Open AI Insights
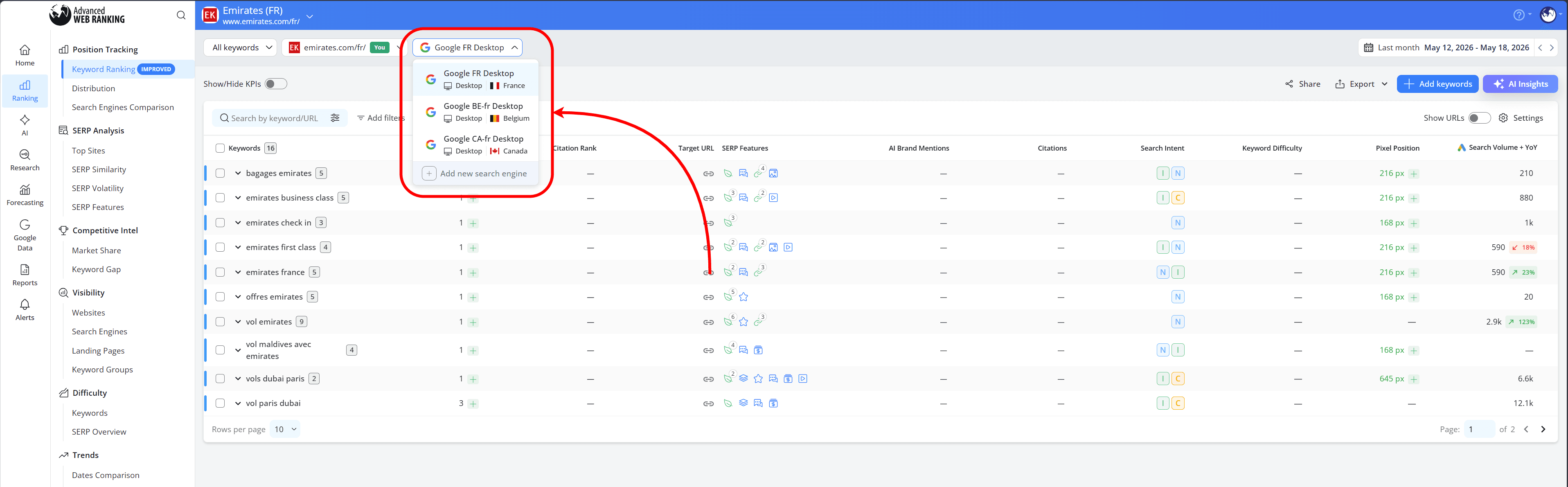 pyautogui.click(x=1520, y=84)
